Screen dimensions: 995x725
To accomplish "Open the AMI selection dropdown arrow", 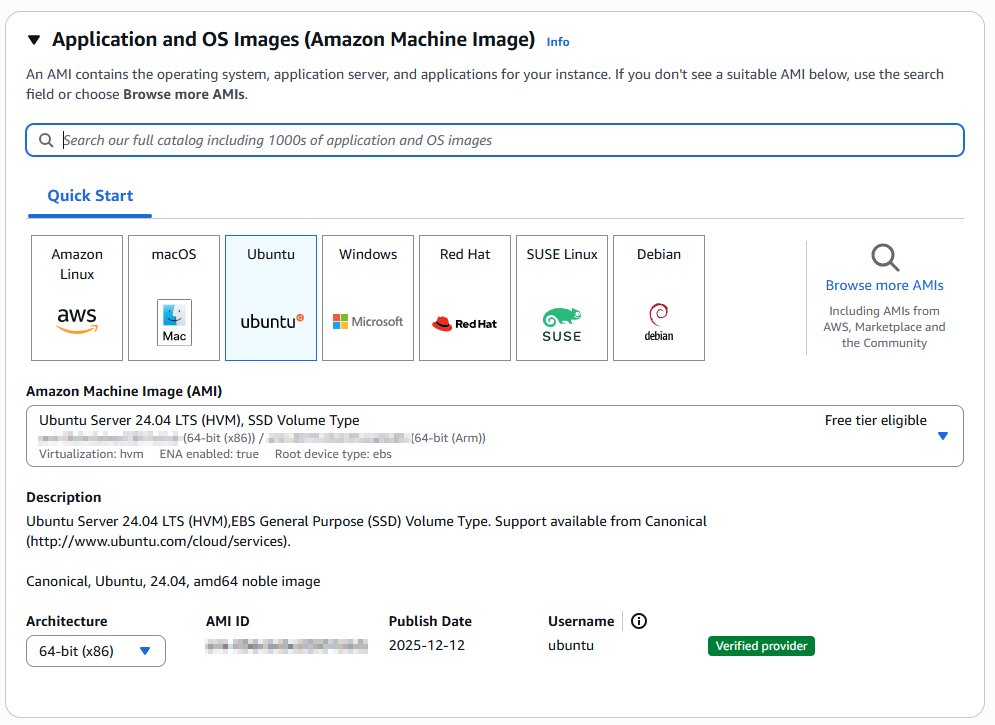I will pos(941,436).
